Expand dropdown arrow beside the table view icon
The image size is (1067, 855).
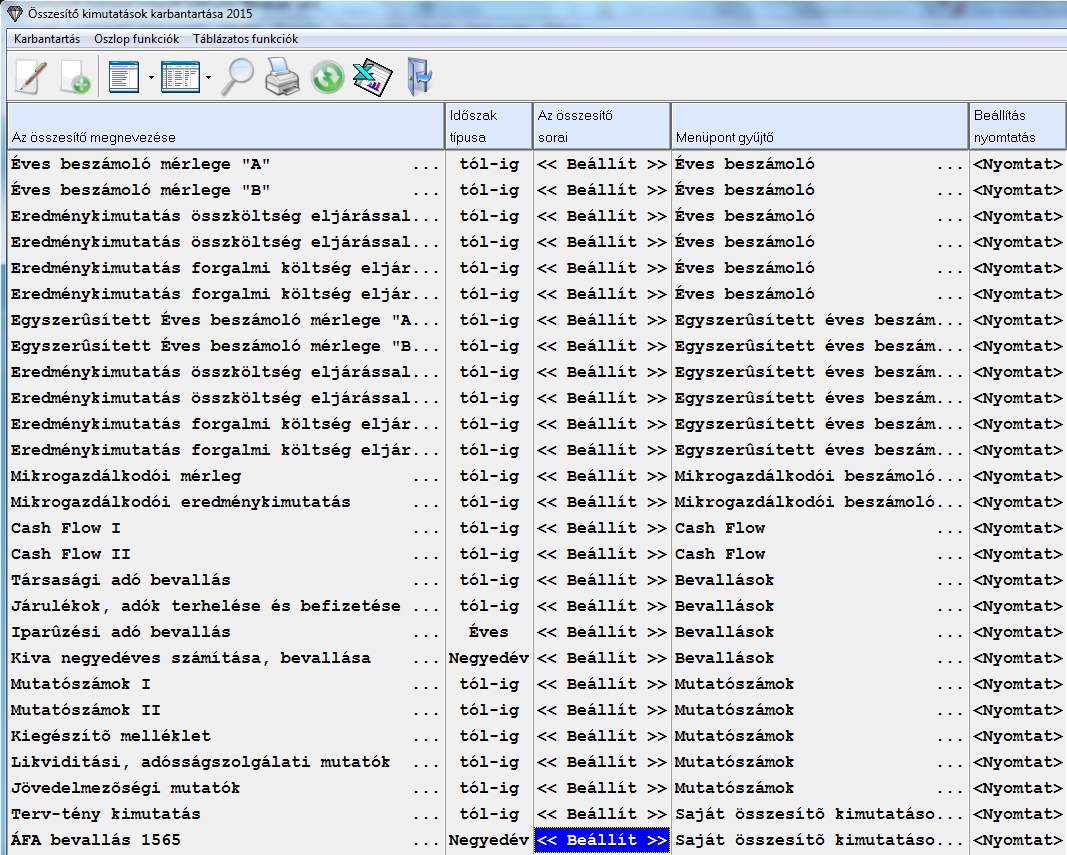pyautogui.click(x=208, y=77)
